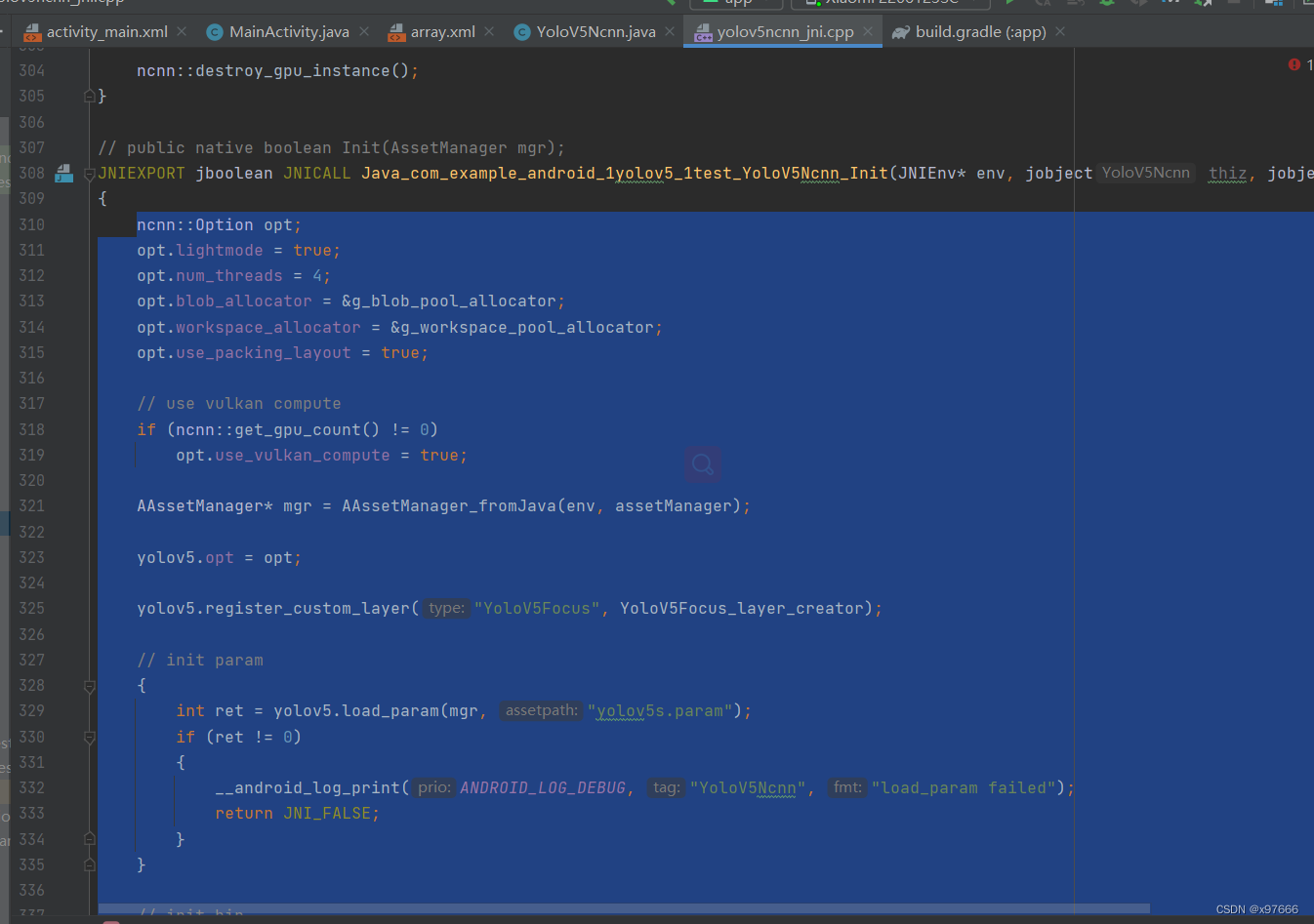
Task: Collapse the block fold marker at line 328
Action: click(x=89, y=686)
